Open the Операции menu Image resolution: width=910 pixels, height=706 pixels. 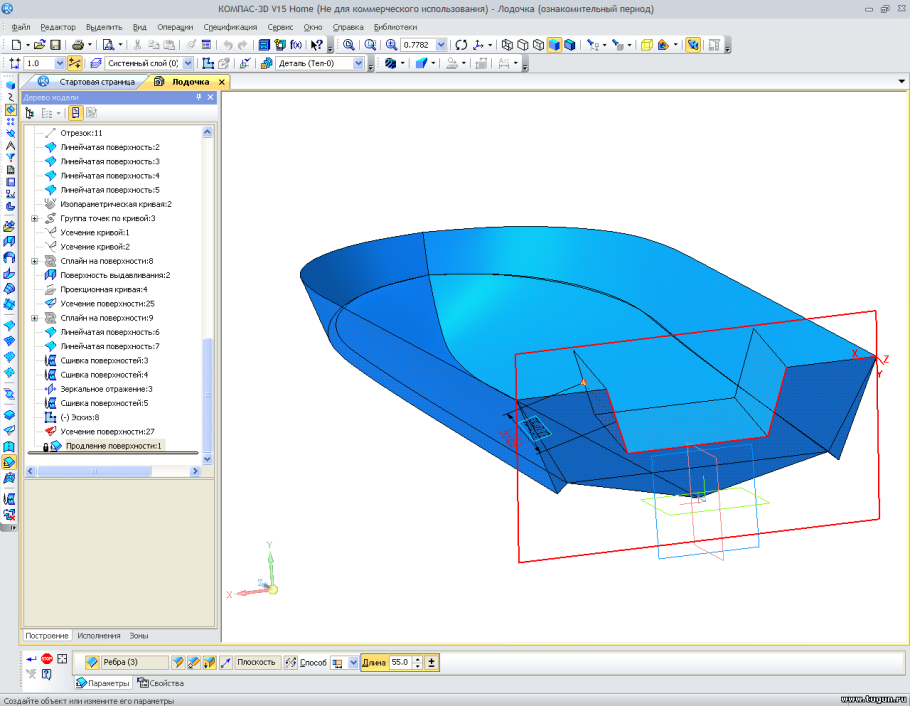(x=175, y=27)
